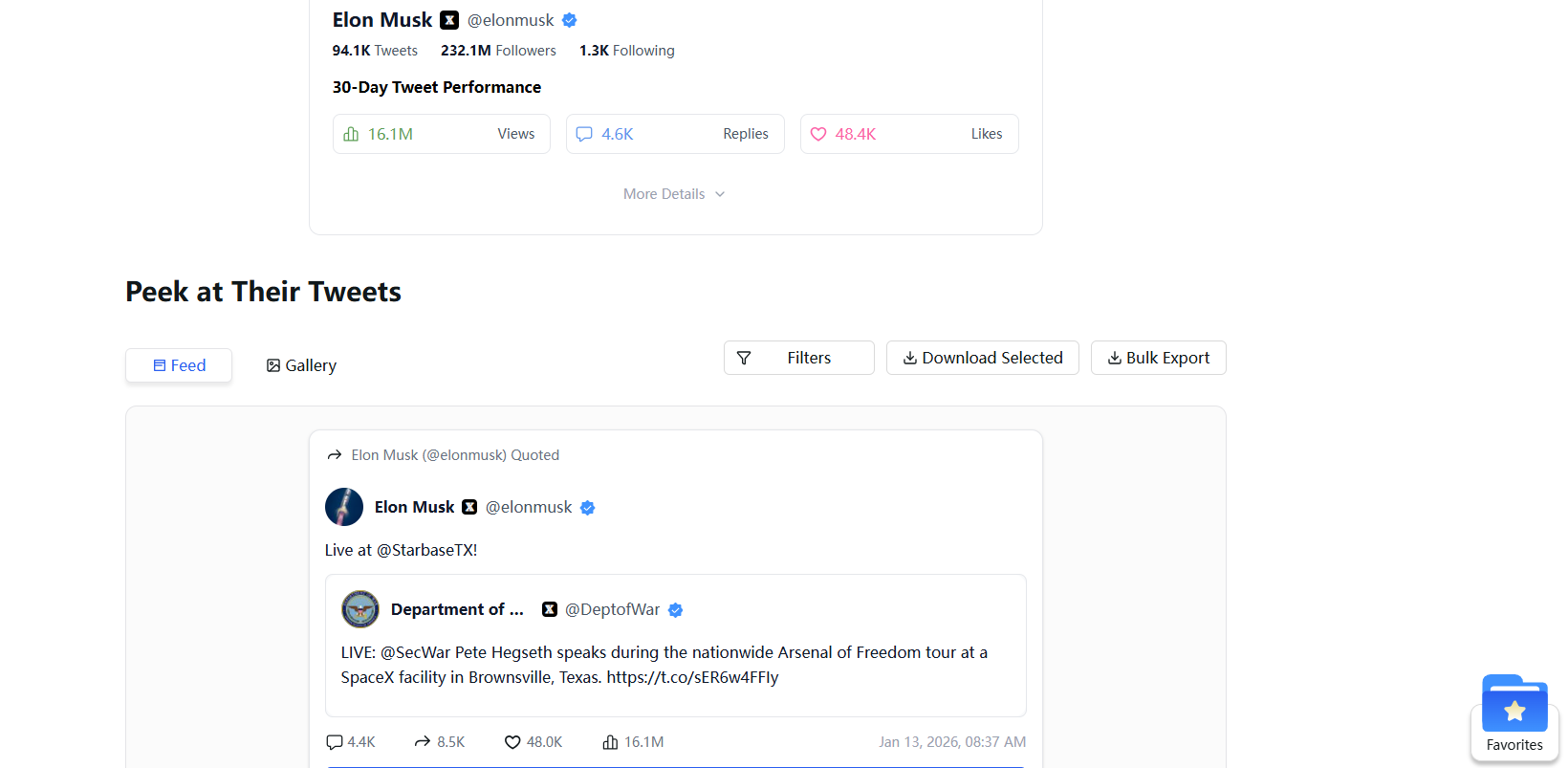Click the retweet icon showing 8.5K

422,741
